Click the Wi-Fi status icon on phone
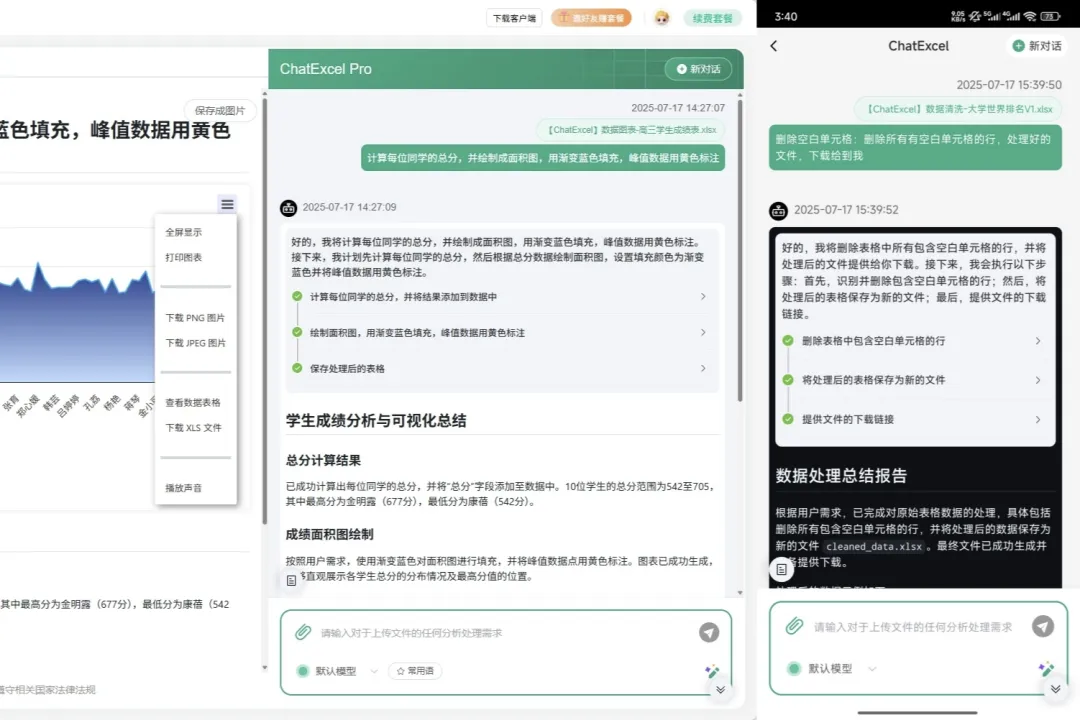 (x=1030, y=17)
